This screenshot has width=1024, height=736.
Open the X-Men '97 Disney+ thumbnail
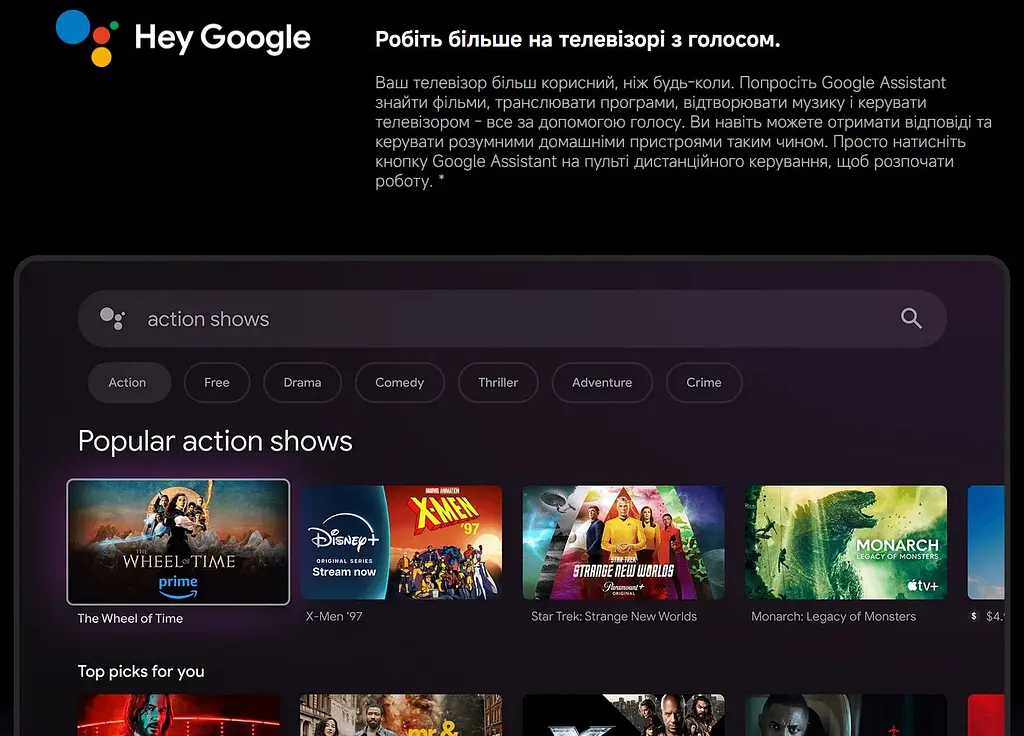tap(401, 542)
